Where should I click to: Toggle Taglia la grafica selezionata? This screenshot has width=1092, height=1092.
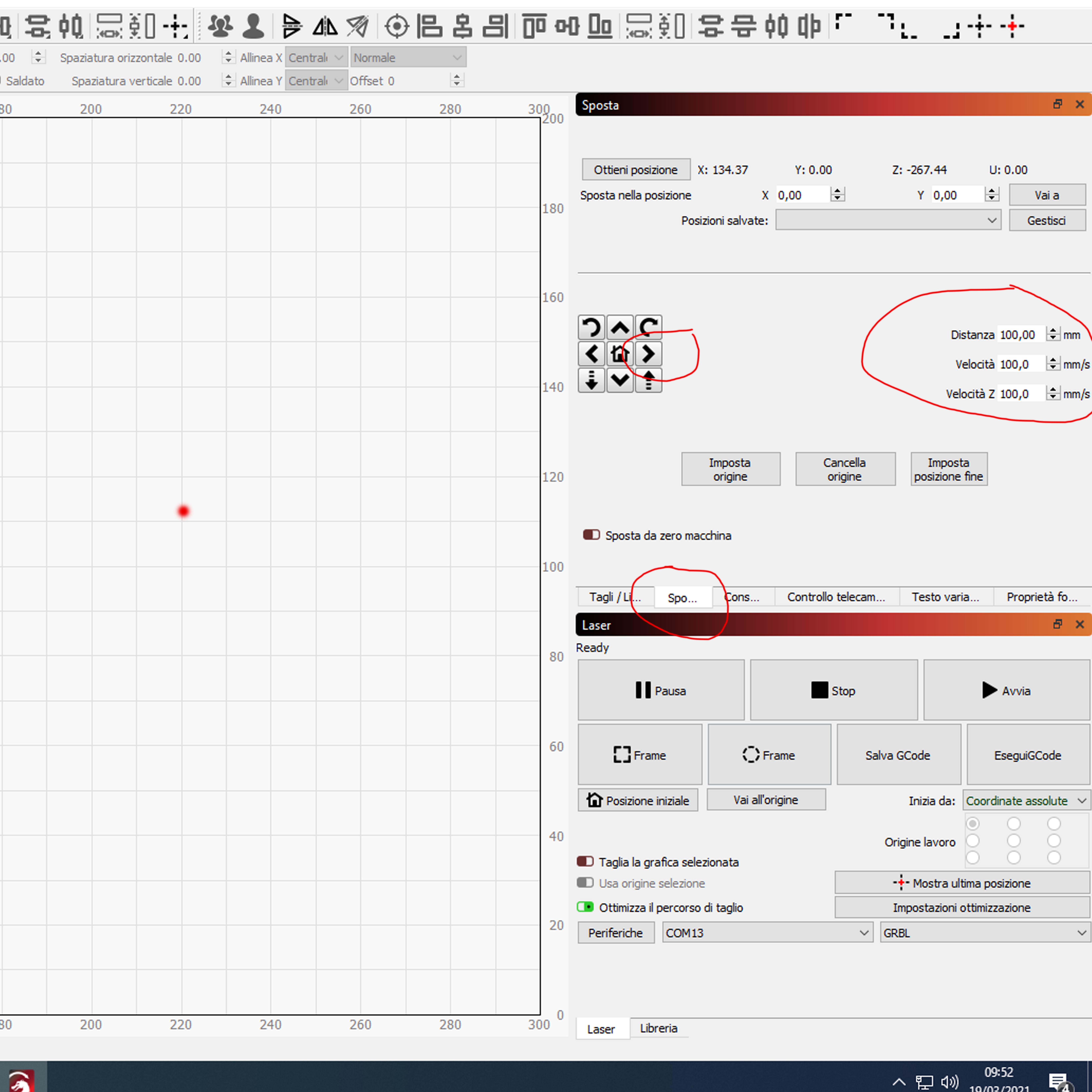[585, 861]
